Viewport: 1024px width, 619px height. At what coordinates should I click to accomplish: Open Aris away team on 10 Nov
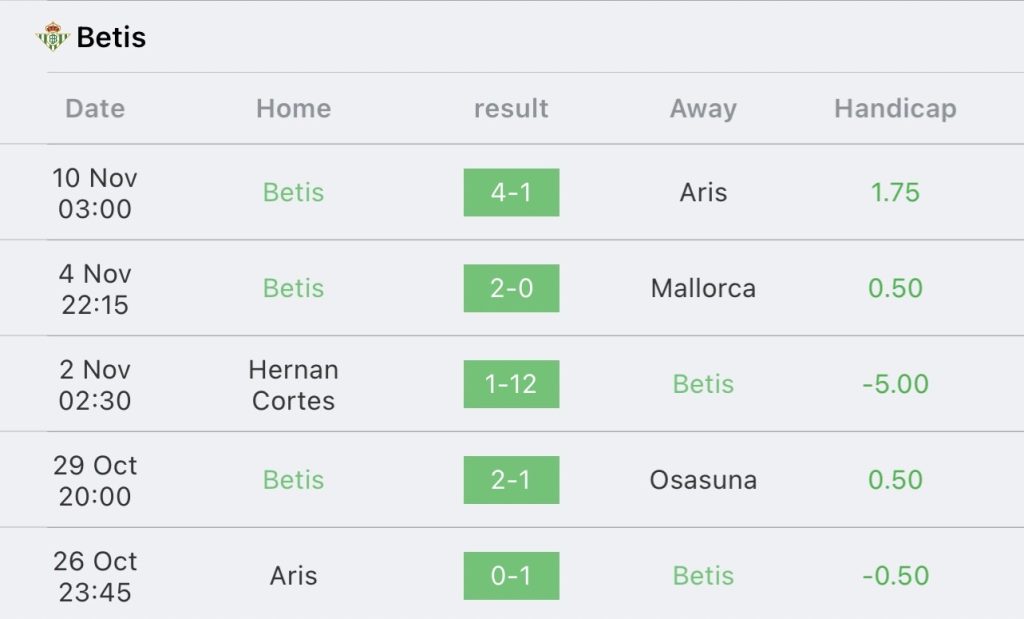point(703,193)
